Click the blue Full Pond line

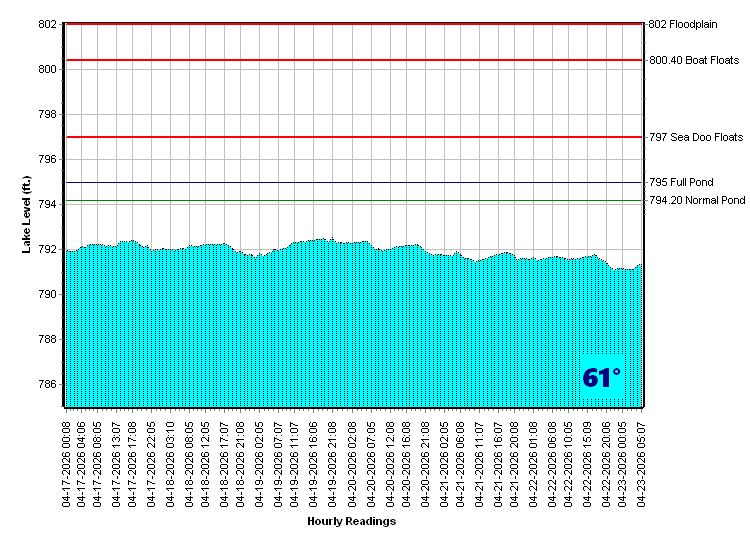tap(350, 183)
